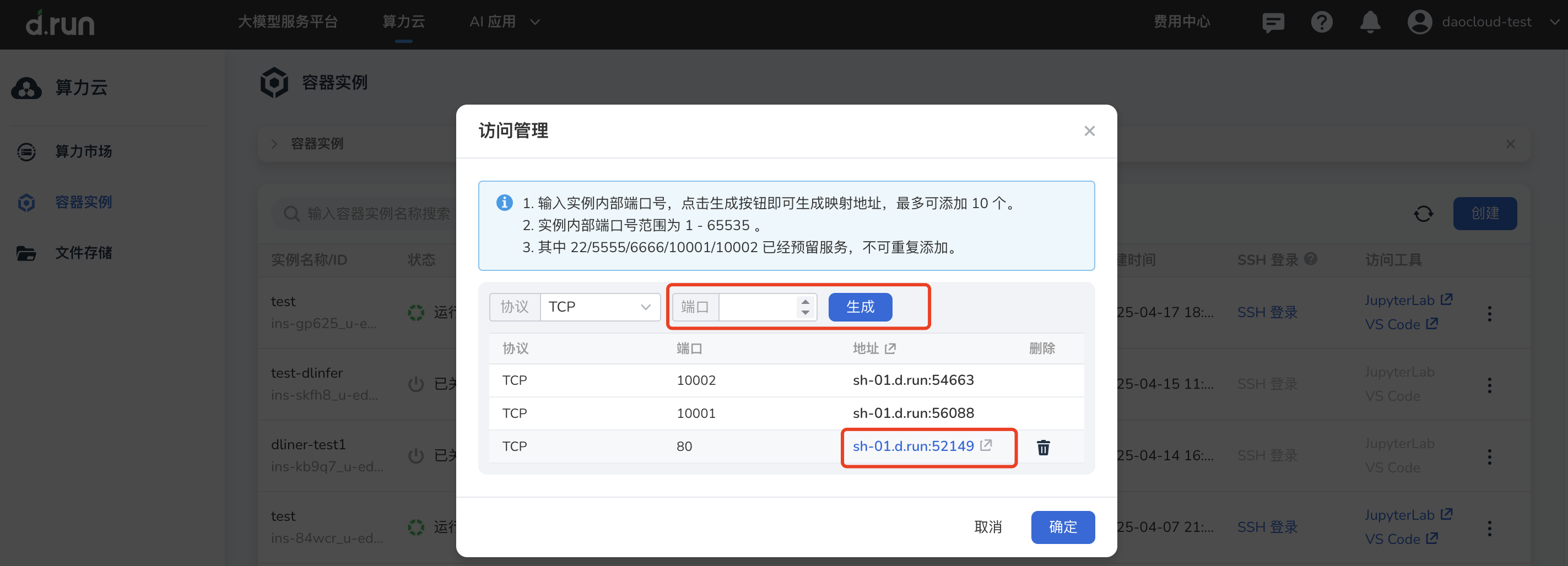Open the TCP protocol dropdown
The height and width of the screenshot is (566, 1568).
pos(599,307)
